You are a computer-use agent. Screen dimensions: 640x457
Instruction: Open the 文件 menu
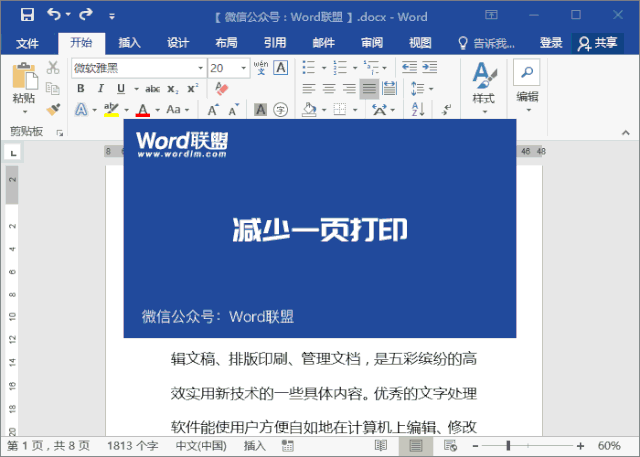[27, 43]
